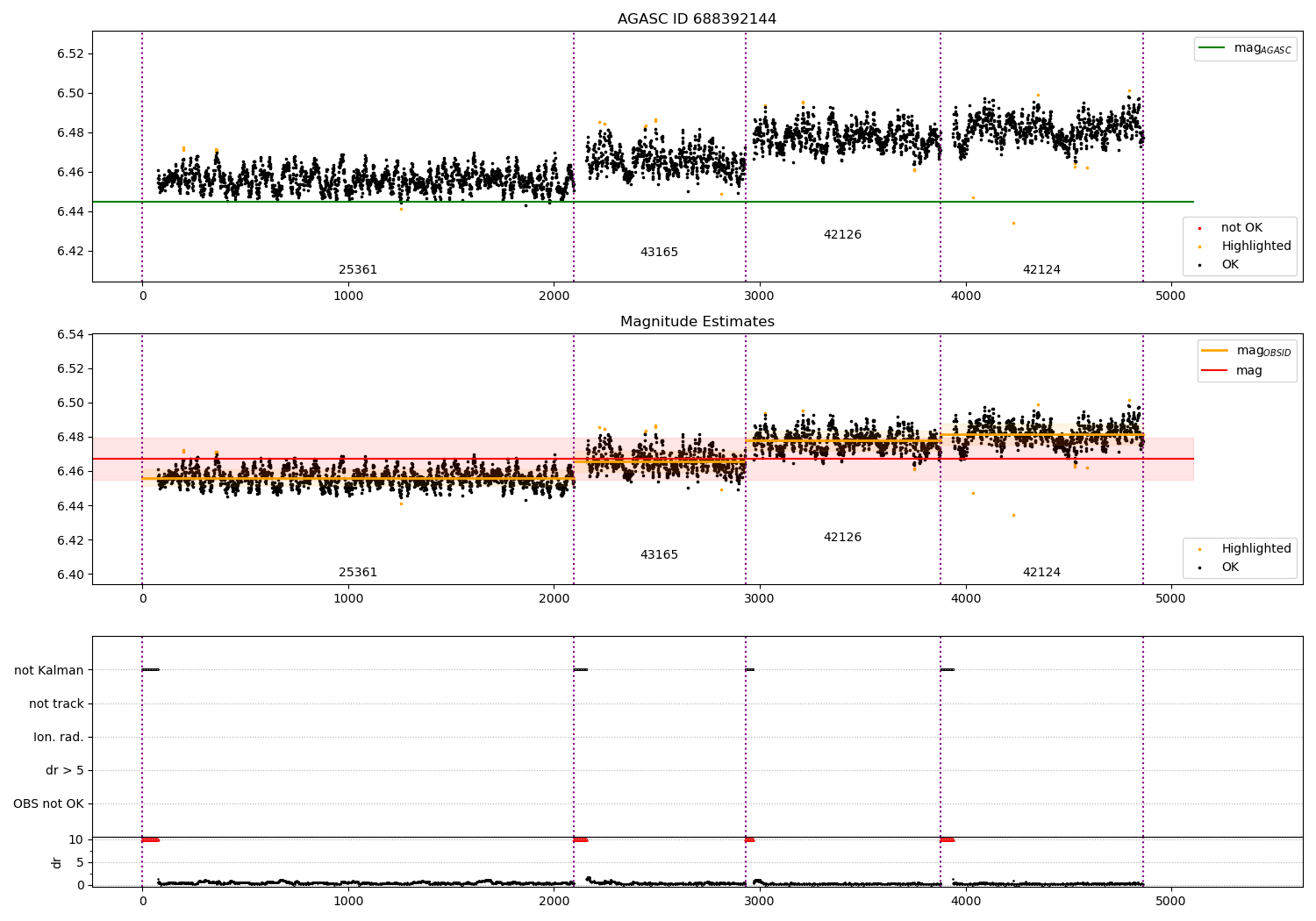Click 6.42 tick label on top plot y-axis
The width and height of the screenshot is (1316, 921).
pos(70,251)
